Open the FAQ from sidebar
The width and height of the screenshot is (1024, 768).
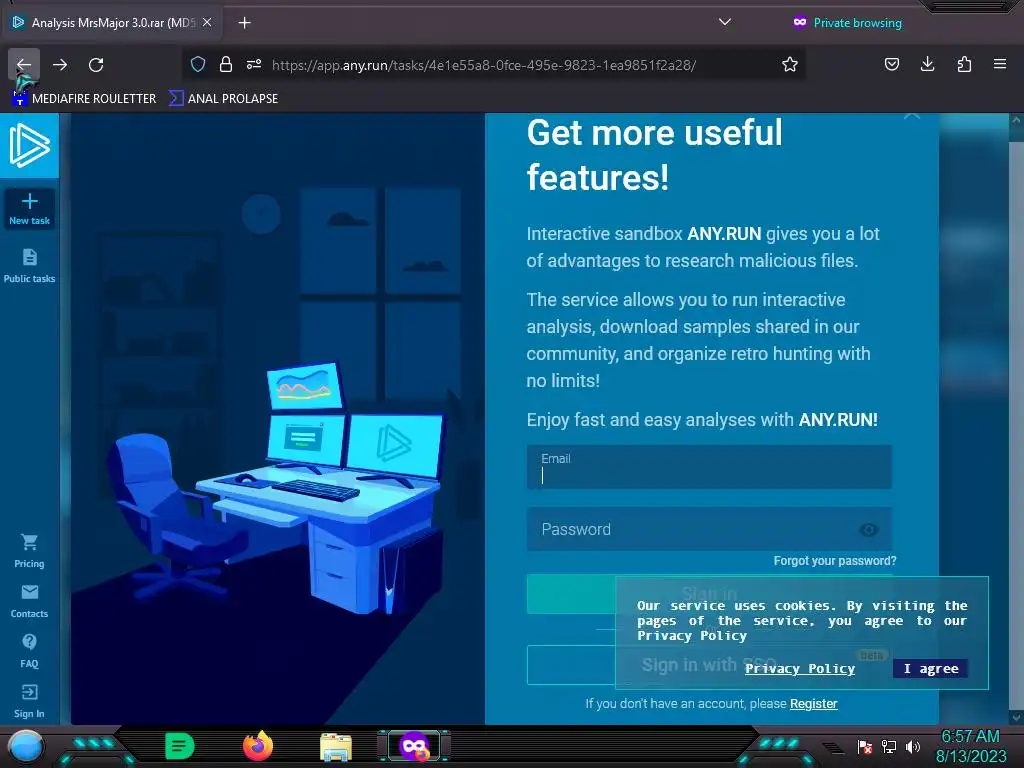click(x=29, y=651)
